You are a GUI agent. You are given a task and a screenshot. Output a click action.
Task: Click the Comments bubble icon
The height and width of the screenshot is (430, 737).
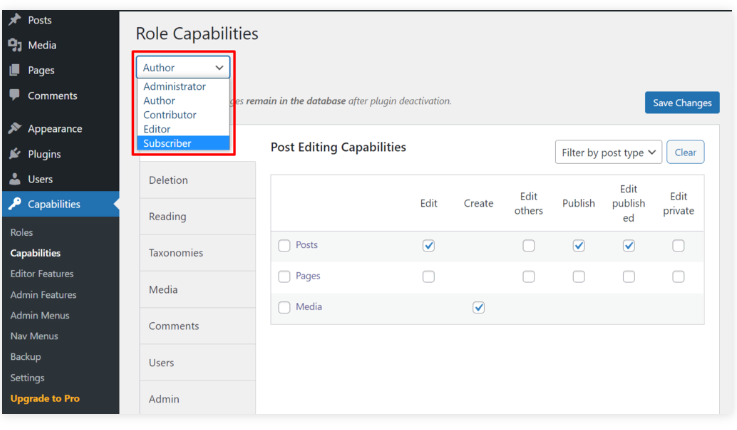click(x=15, y=95)
